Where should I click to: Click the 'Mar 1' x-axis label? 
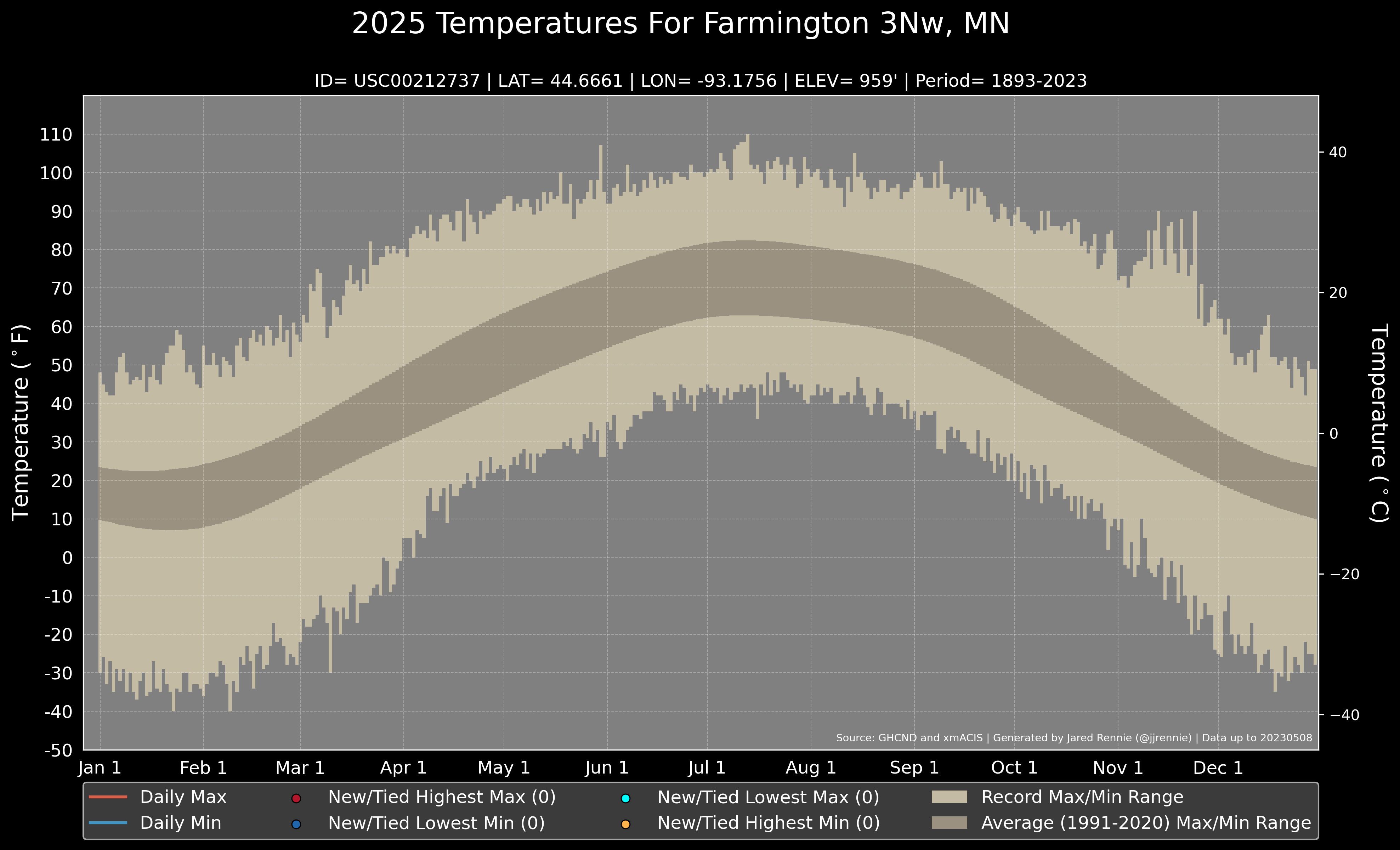coord(300,768)
